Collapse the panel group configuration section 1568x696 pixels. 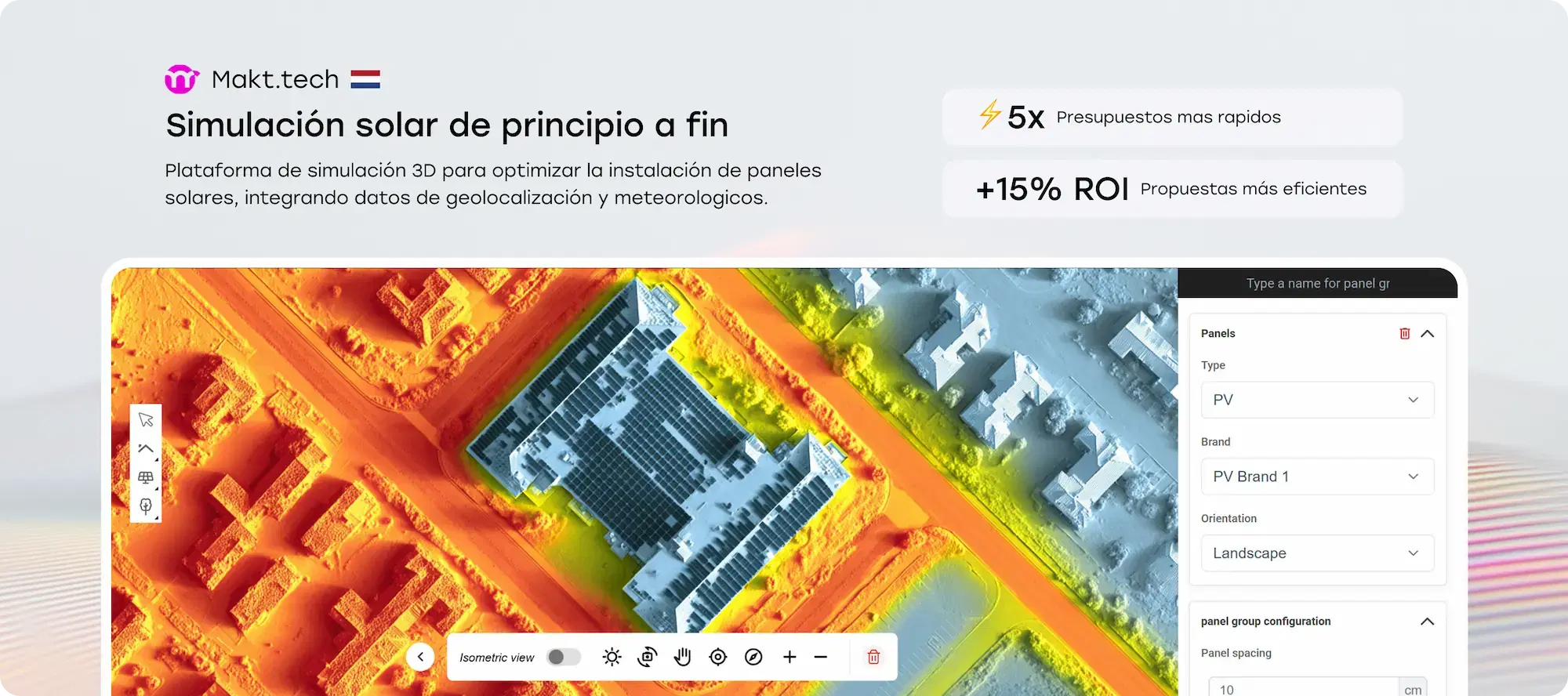(x=1427, y=622)
